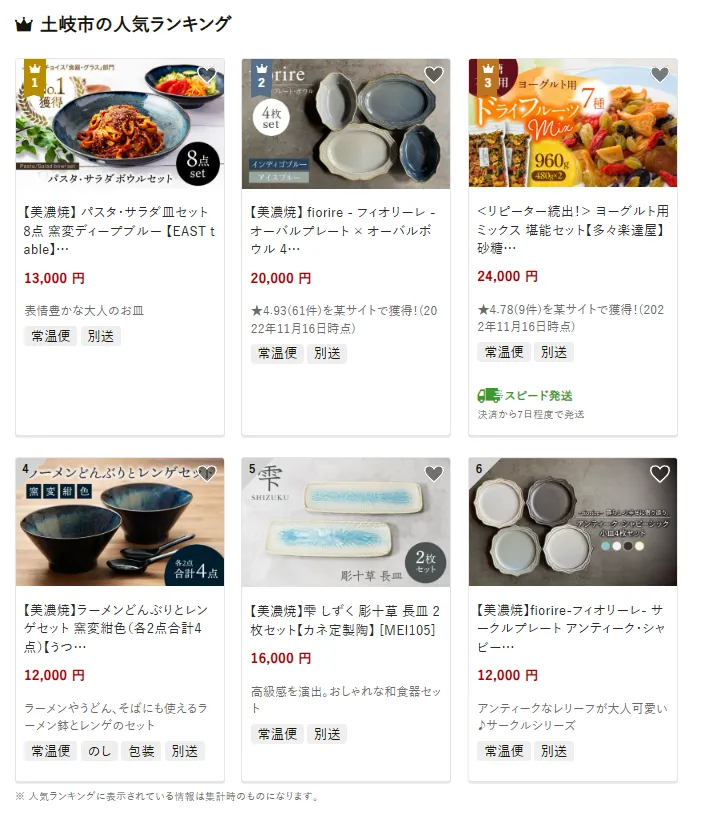The image size is (707, 822).
Task: Open the ramen bowl and spoon image
Action: pyautogui.click(x=120, y=522)
